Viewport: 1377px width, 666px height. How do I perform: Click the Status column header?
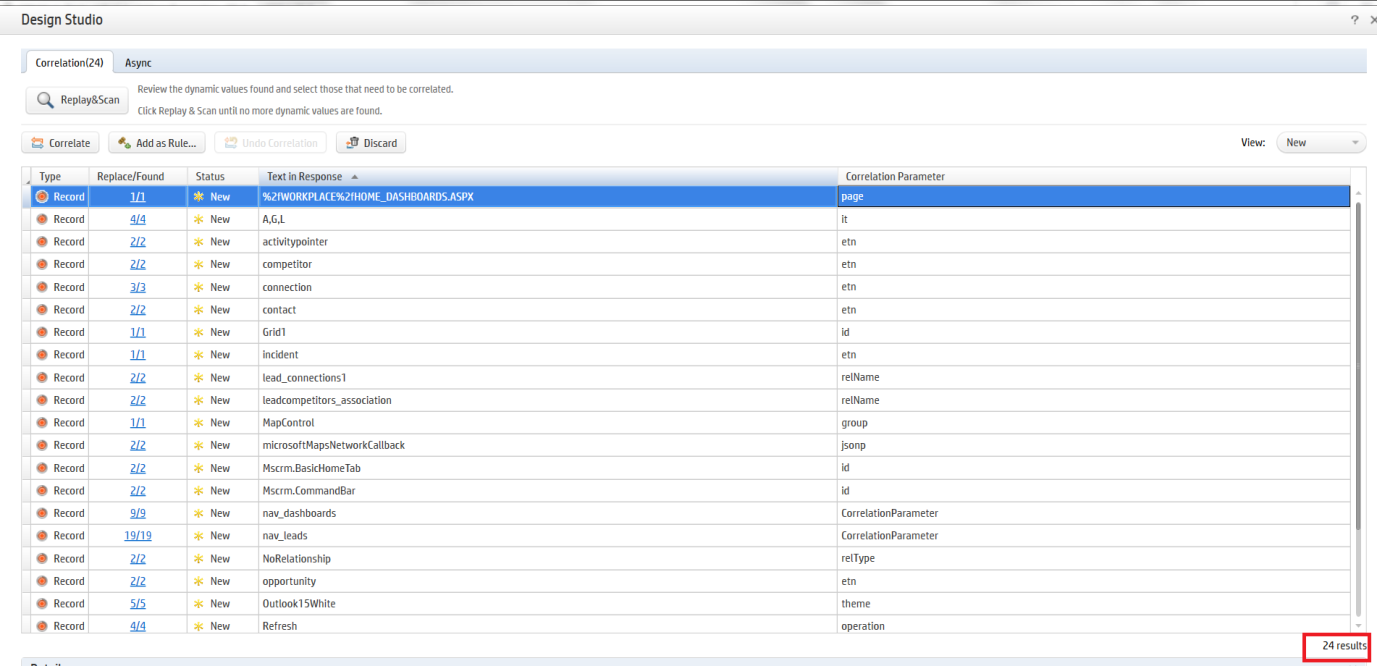(223, 176)
